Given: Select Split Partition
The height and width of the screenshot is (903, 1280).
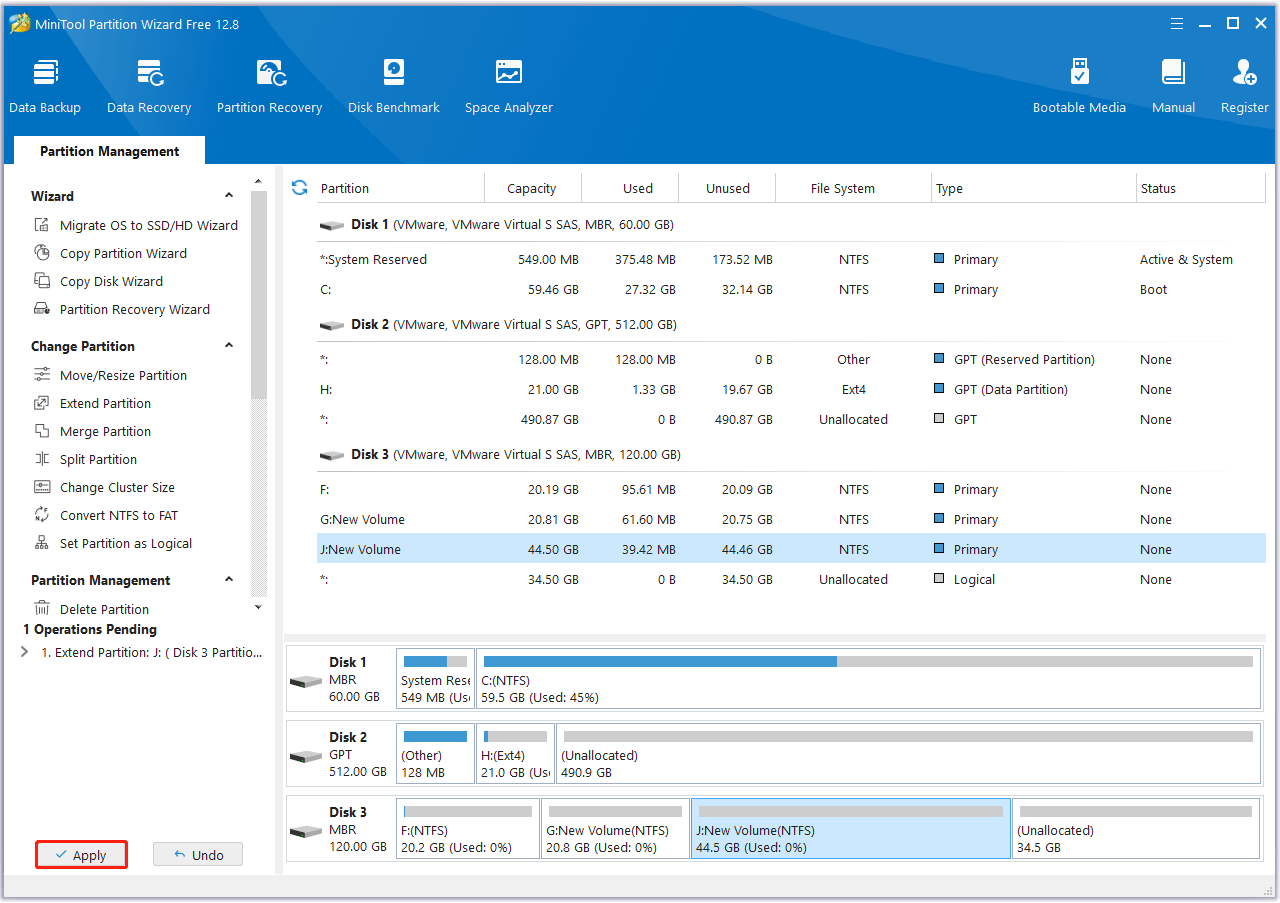Looking at the screenshot, I should (x=86, y=459).
